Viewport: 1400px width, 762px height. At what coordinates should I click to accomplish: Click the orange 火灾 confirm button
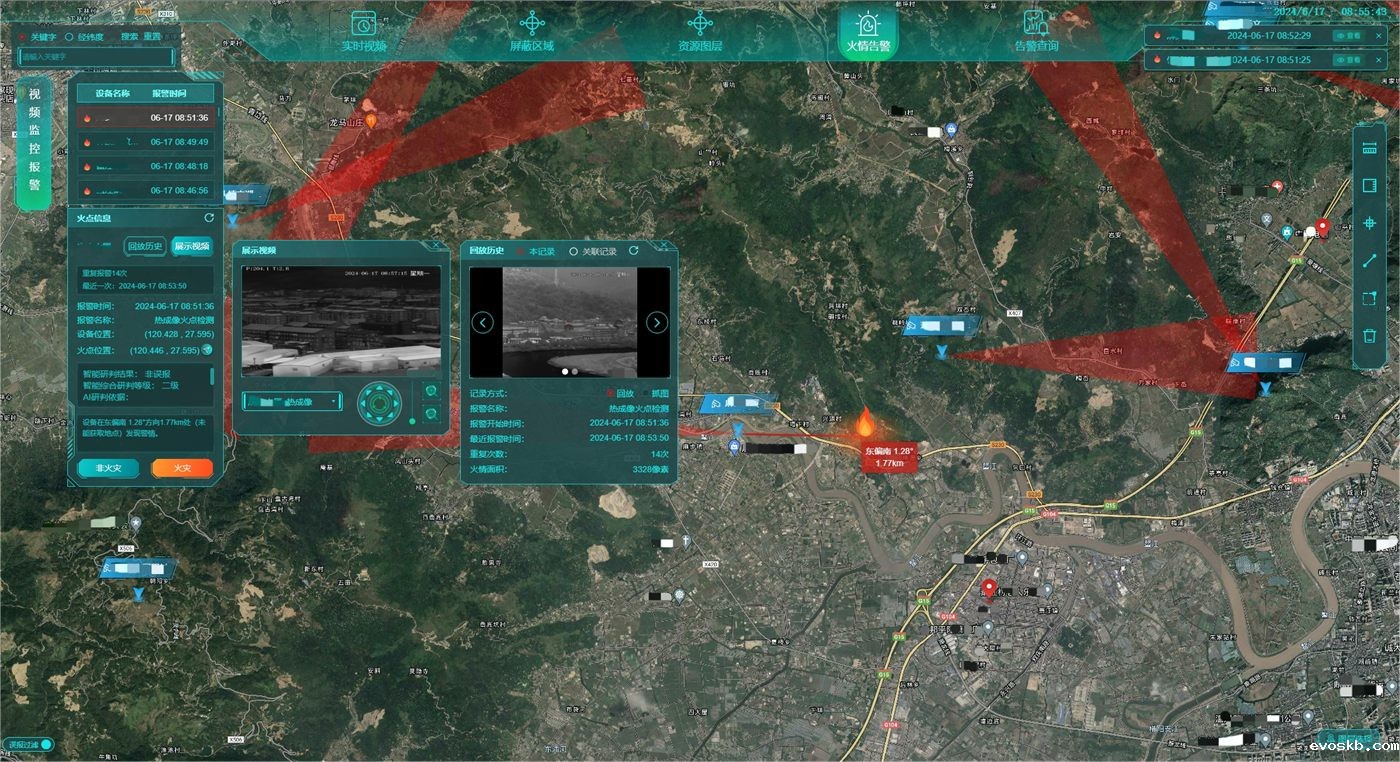coord(182,468)
